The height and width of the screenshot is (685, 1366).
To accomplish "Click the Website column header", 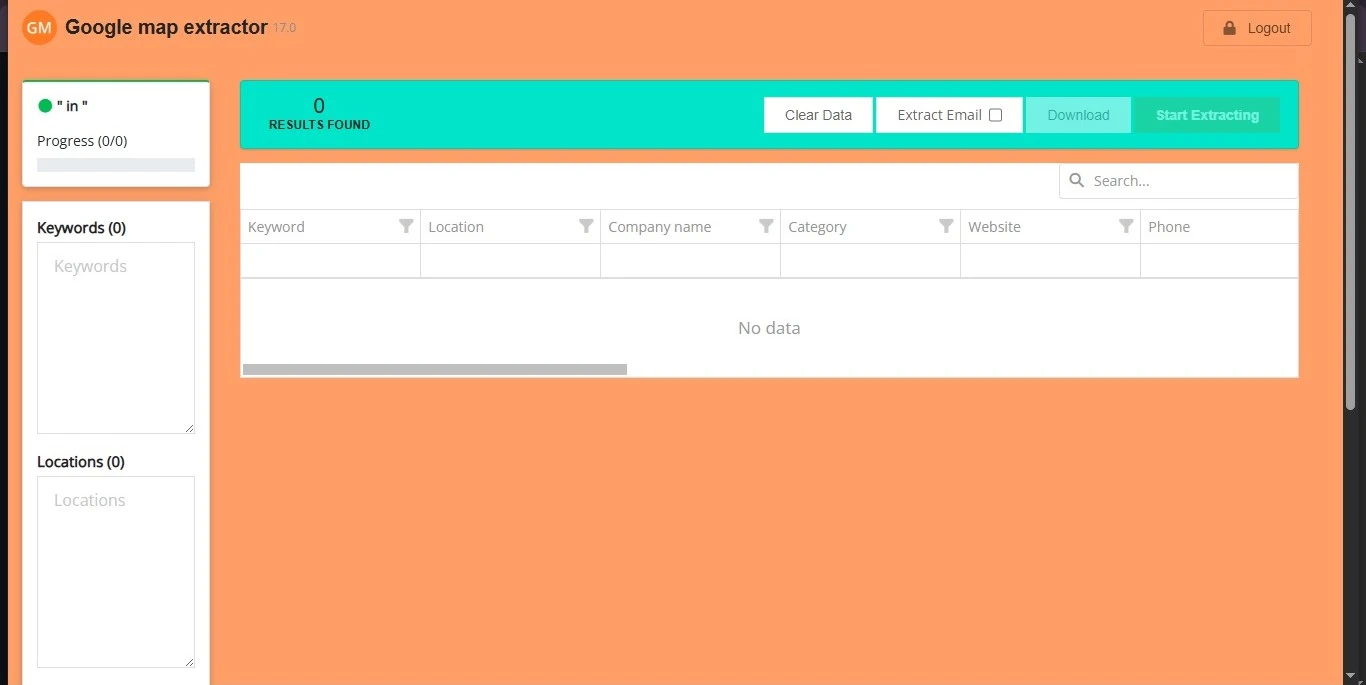I will [x=1050, y=227].
